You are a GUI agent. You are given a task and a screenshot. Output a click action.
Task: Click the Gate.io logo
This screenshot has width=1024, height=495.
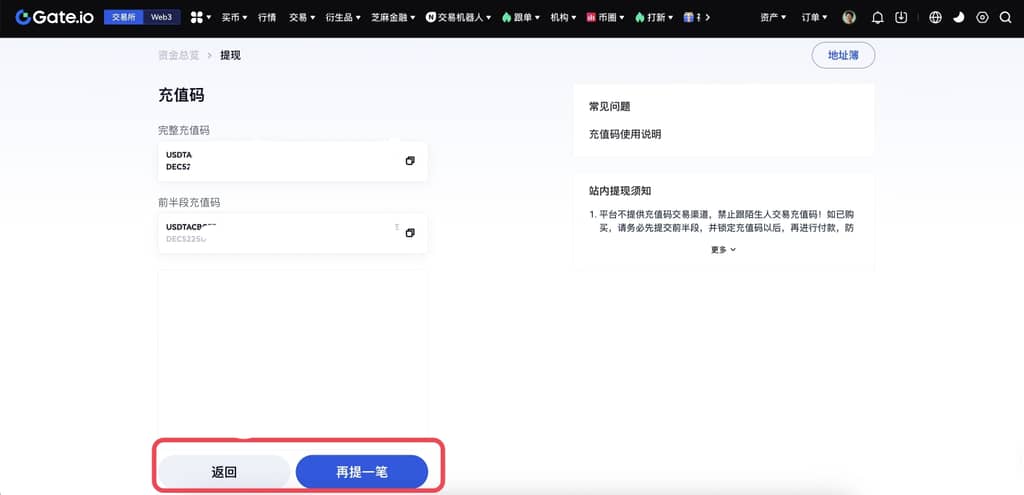tap(55, 17)
